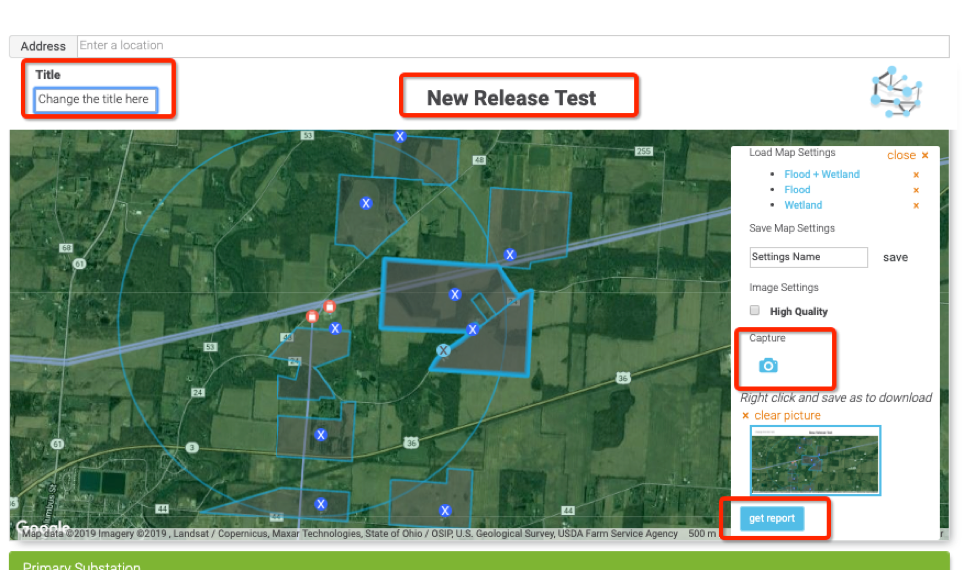Remove the Wetland saved setting with its x
This screenshot has height=570, width=974.
(x=915, y=206)
